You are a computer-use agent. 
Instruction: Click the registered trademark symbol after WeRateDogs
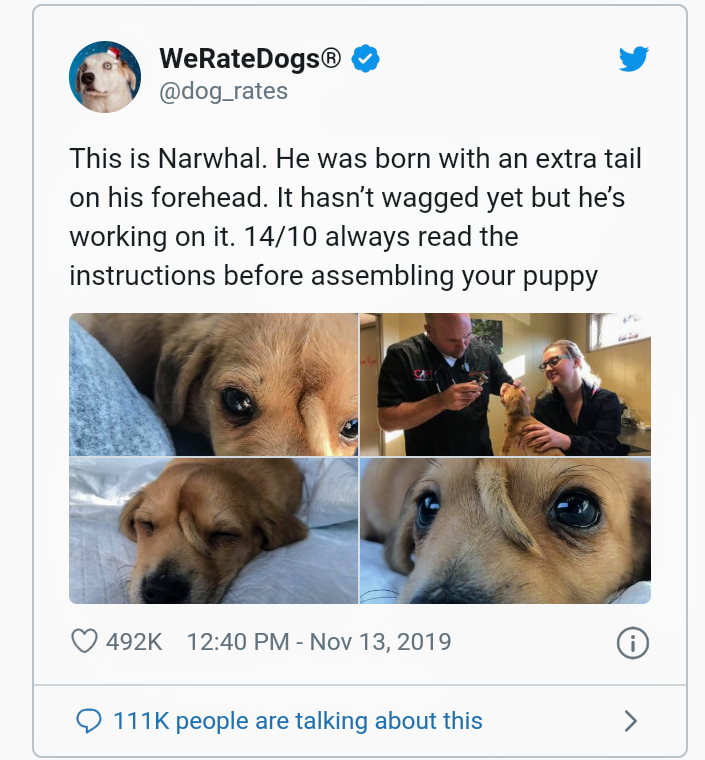(333, 58)
